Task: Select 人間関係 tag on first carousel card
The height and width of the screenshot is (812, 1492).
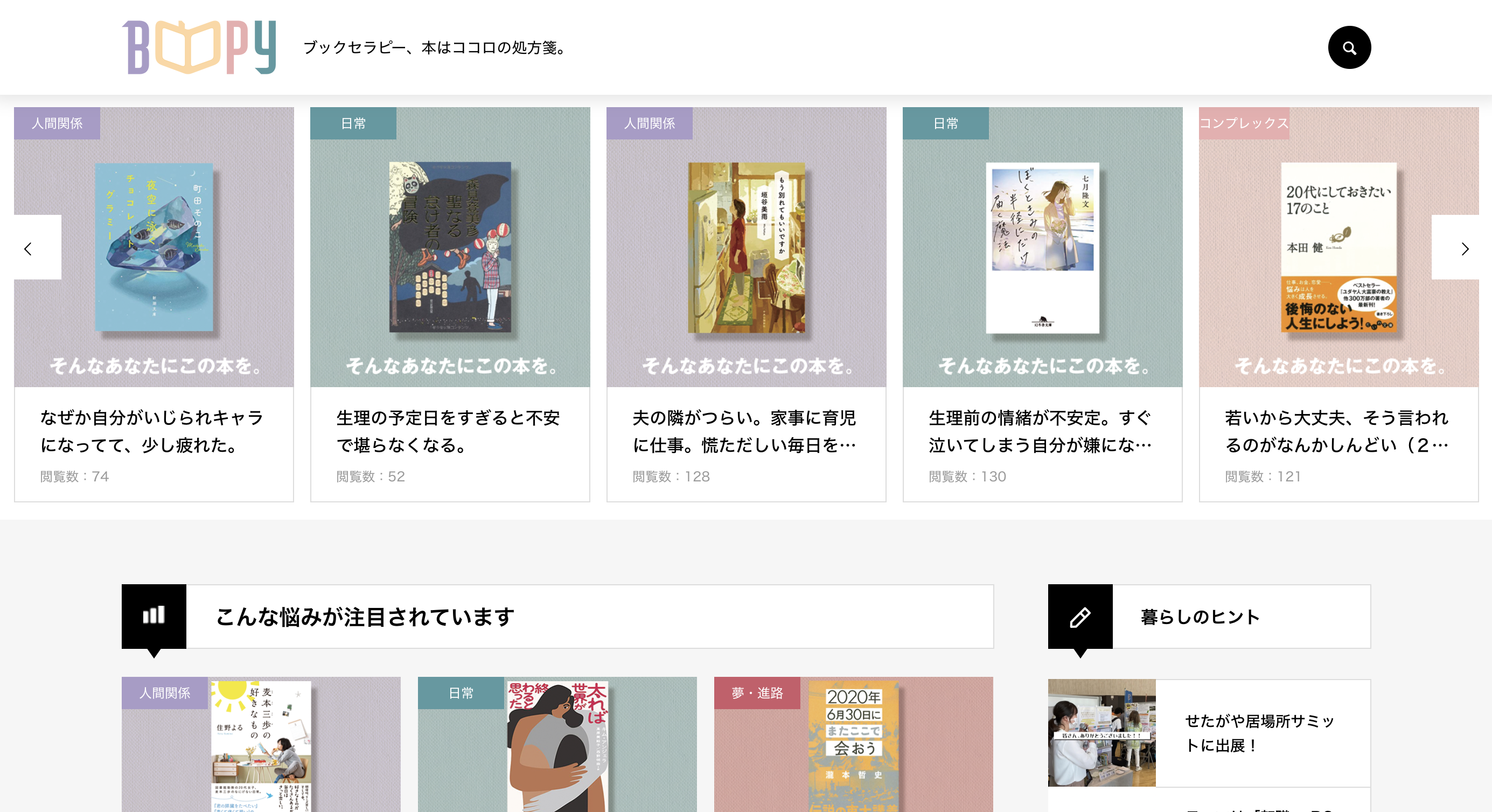Action: point(57,123)
